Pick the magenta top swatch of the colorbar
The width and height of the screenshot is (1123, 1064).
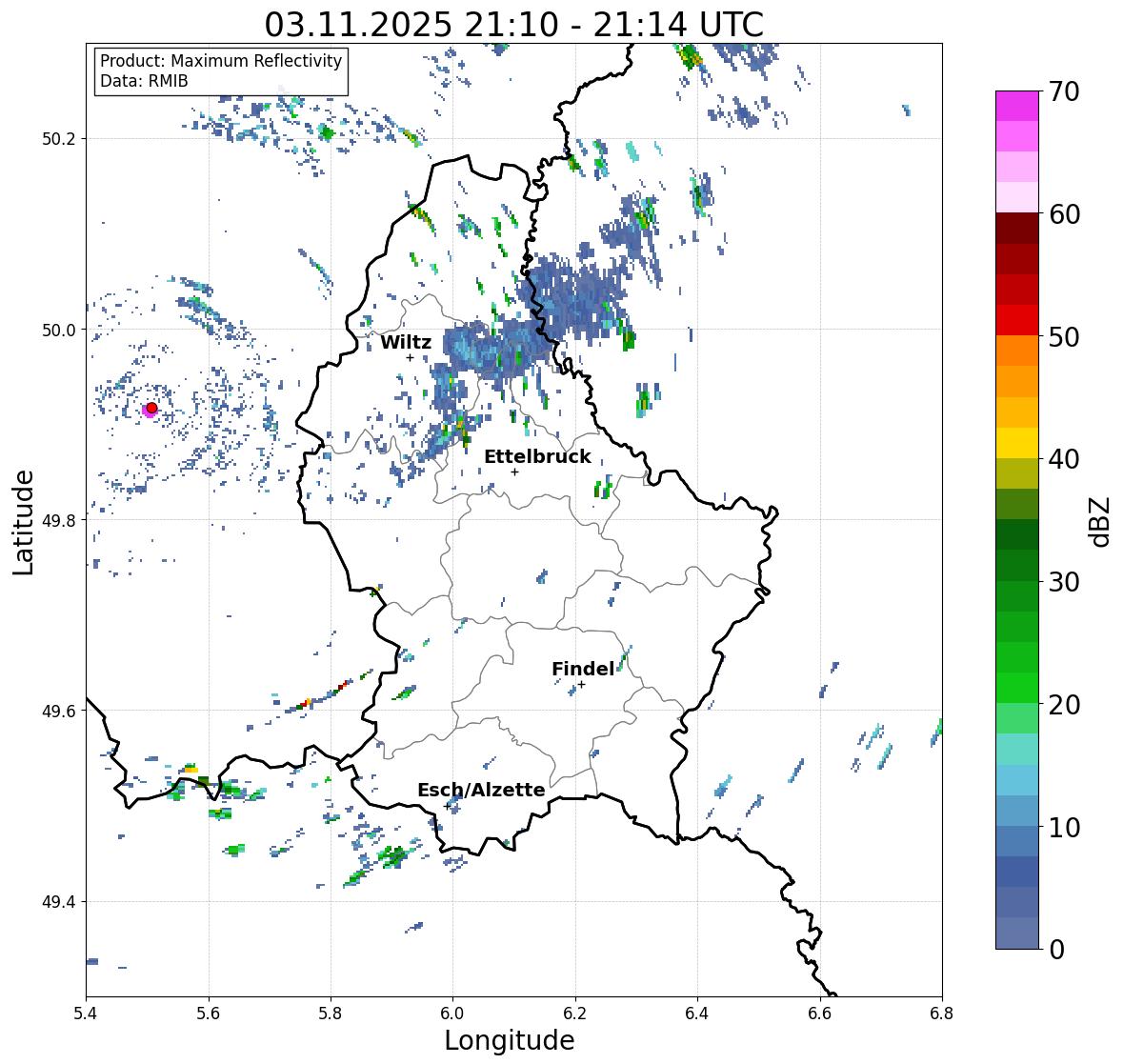(1017, 106)
